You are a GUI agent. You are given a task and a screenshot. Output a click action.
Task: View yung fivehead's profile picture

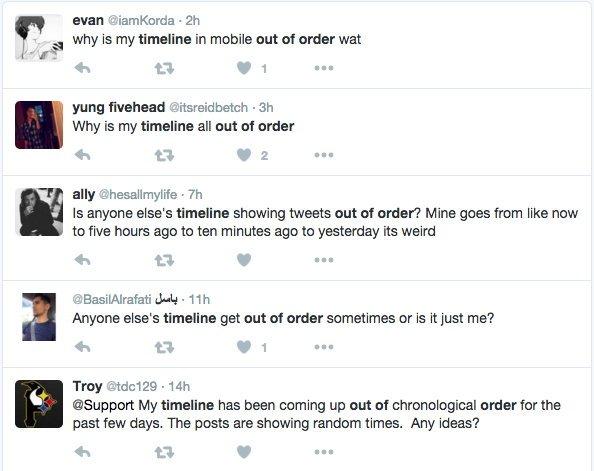coord(39,125)
